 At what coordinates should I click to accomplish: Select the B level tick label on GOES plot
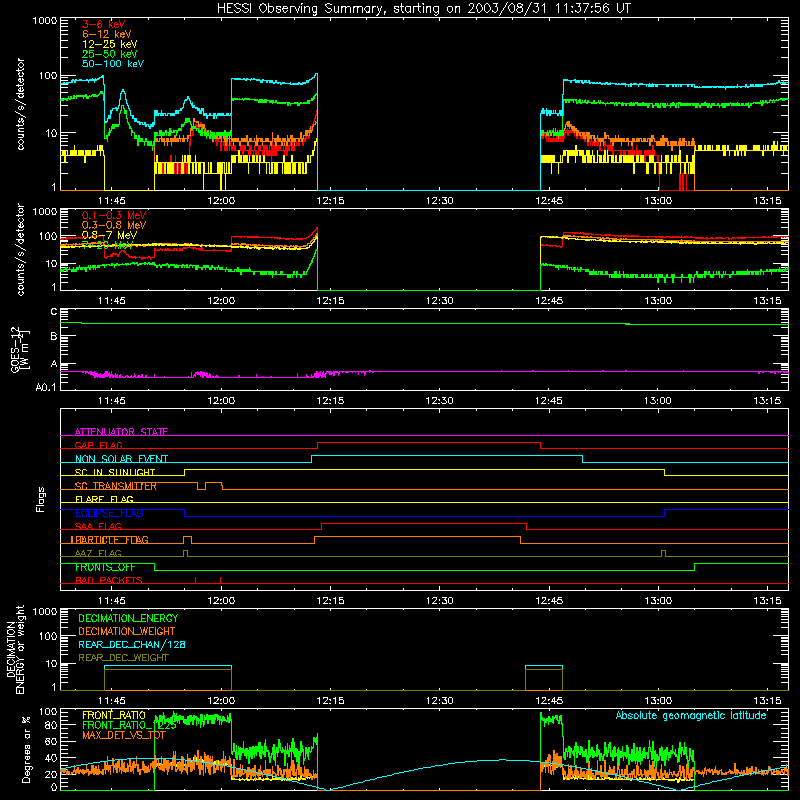pos(54,337)
